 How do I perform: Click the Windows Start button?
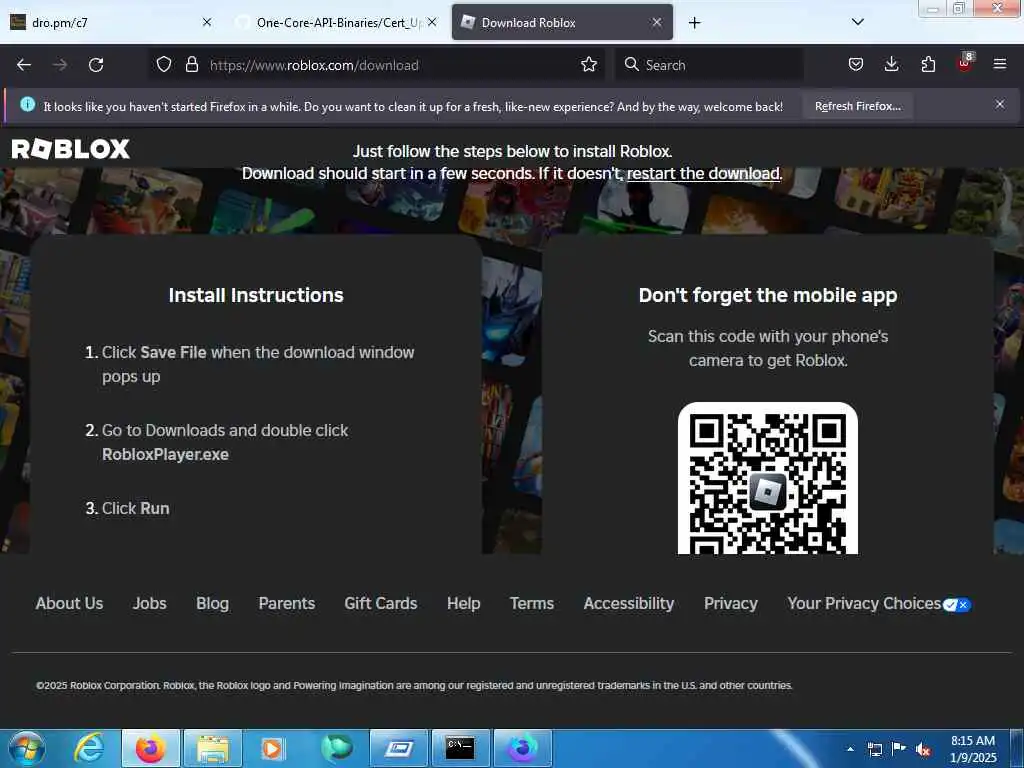26,748
